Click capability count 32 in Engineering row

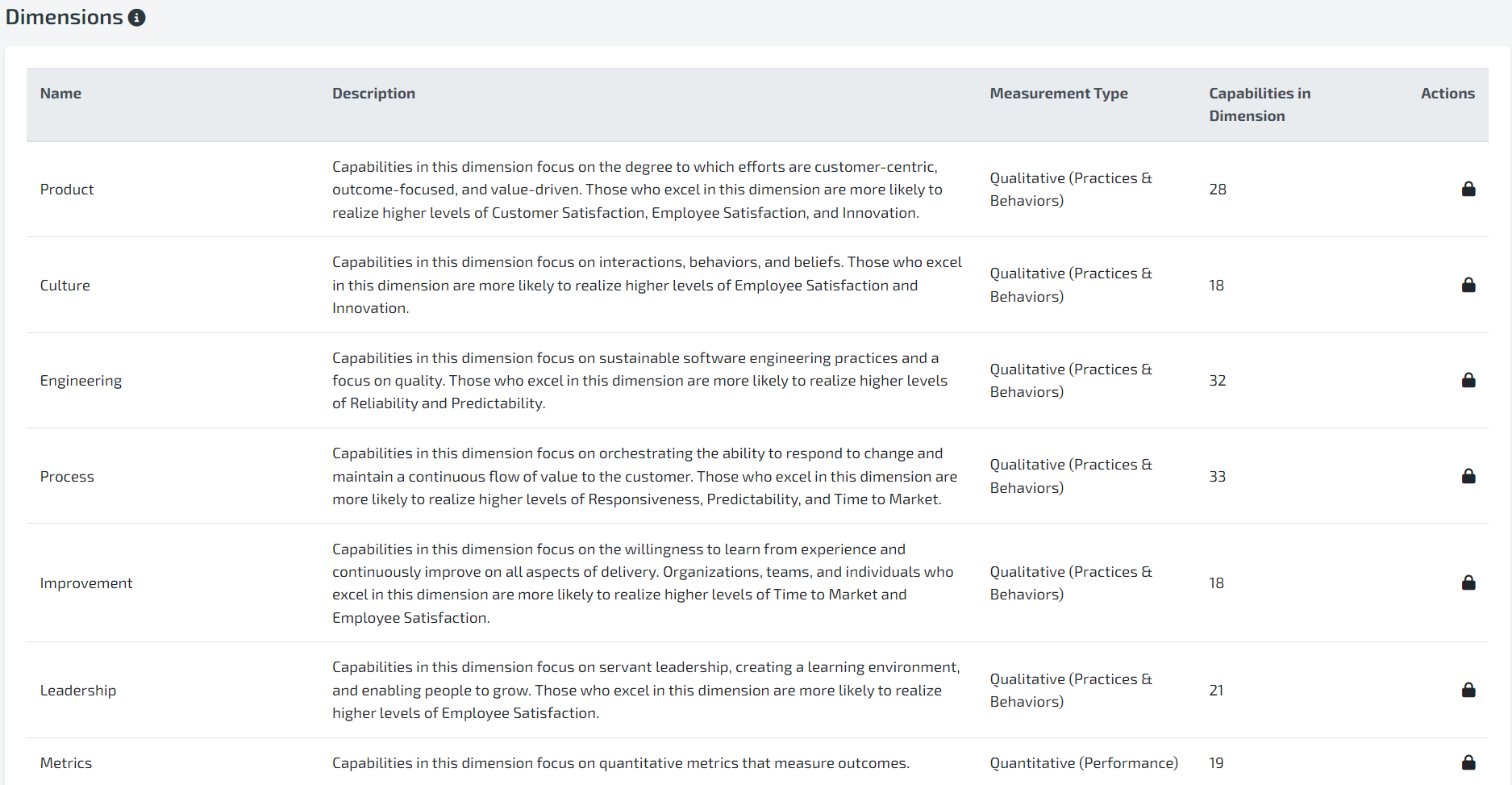[1218, 381]
